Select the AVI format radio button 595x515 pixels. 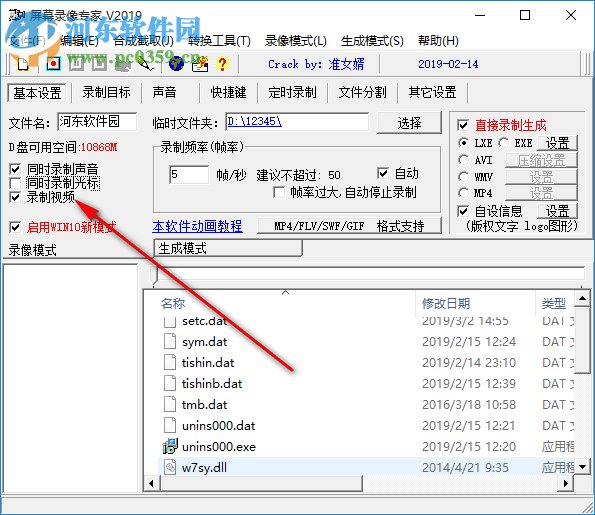[463, 160]
